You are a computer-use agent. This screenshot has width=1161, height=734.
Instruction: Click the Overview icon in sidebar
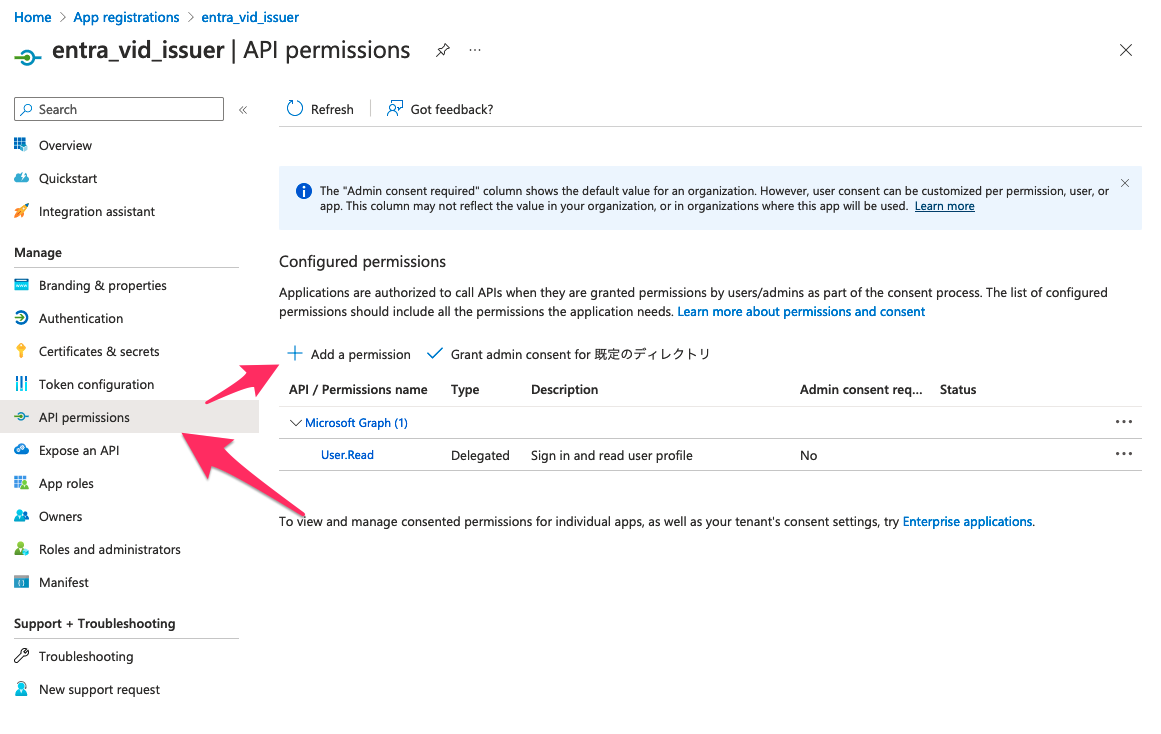[21, 145]
